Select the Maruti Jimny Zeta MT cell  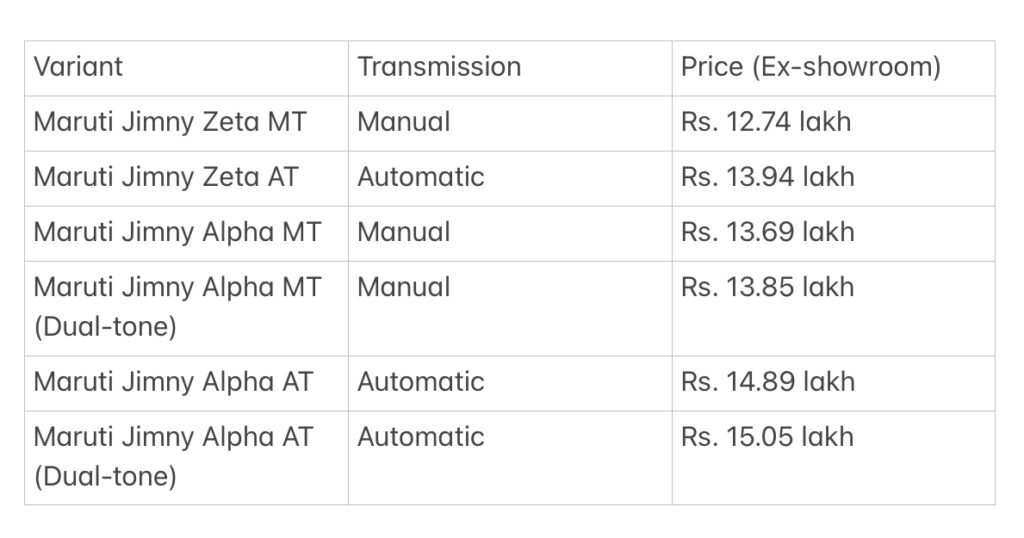click(186, 123)
